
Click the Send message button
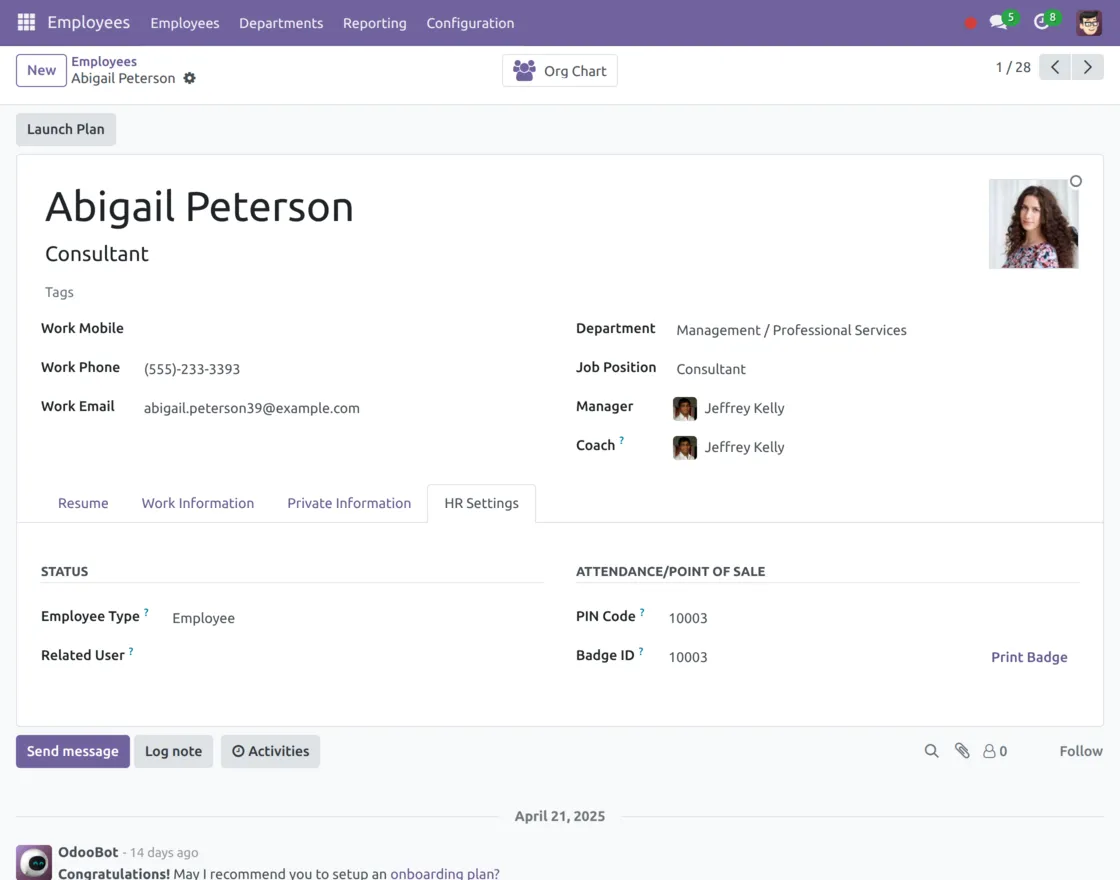pos(73,751)
